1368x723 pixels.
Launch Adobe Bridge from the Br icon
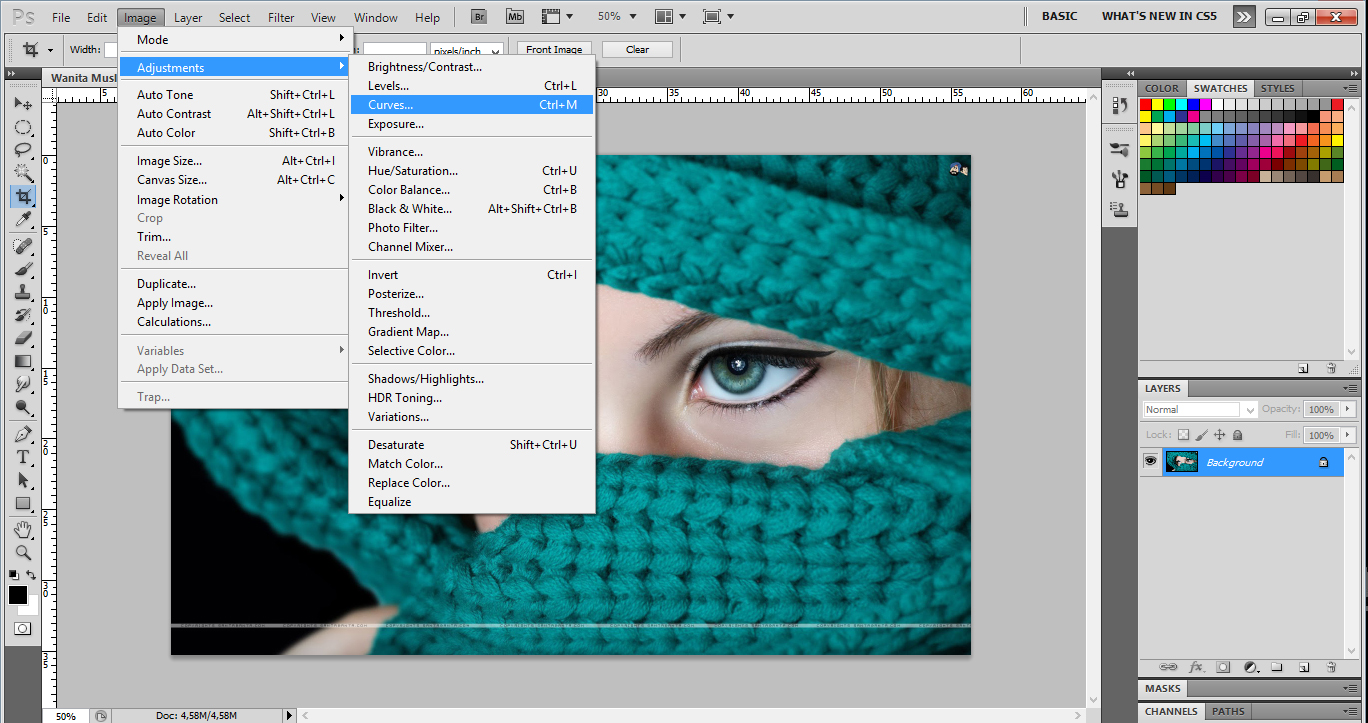pyautogui.click(x=479, y=17)
